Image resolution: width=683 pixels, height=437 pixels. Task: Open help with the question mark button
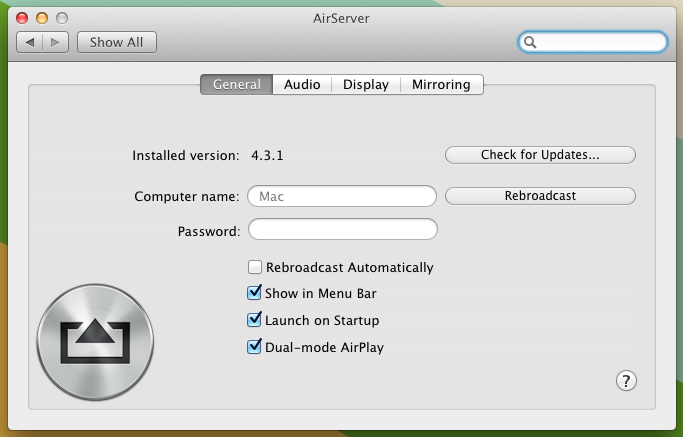coord(626,381)
